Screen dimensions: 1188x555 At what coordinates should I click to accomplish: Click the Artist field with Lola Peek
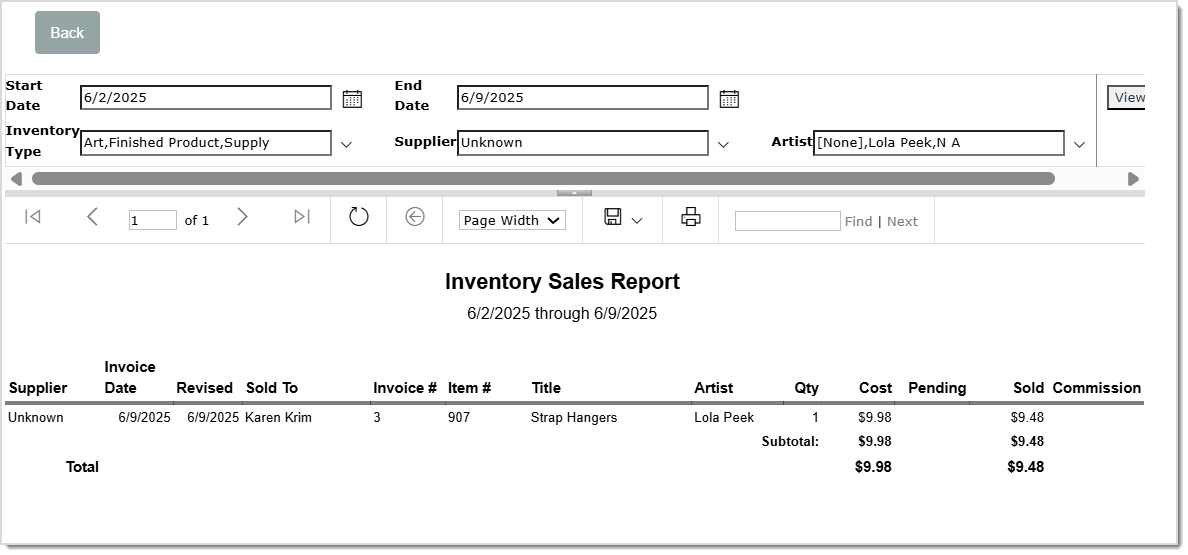point(939,143)
